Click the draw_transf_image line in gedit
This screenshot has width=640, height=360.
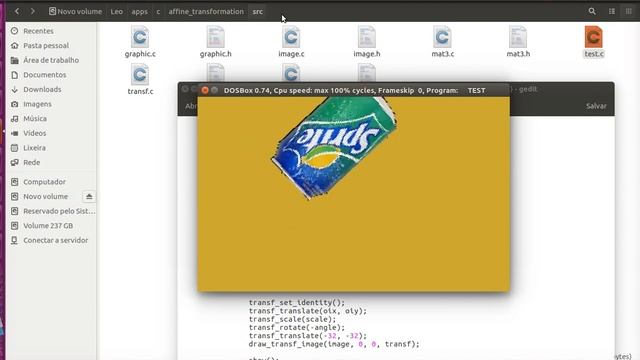point(334,344)
